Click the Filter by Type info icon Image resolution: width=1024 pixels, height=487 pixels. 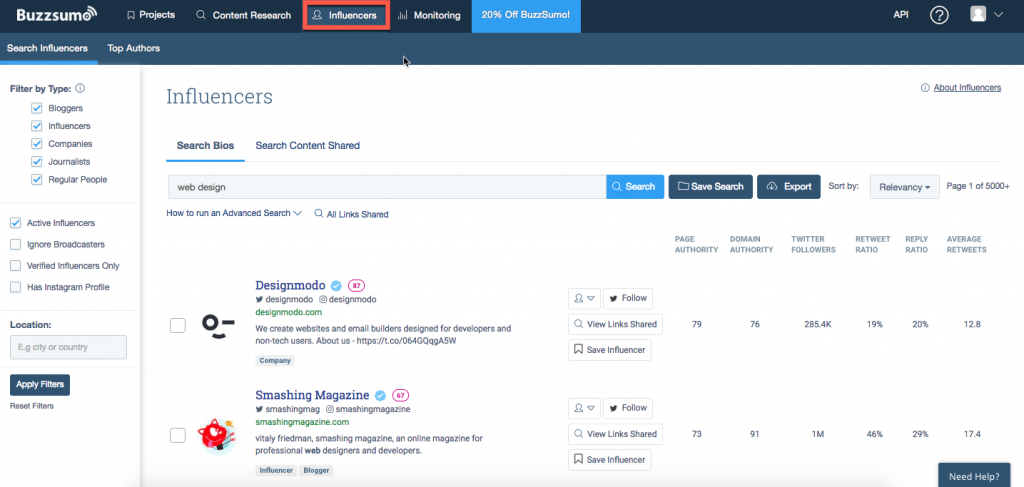[80, 89]
